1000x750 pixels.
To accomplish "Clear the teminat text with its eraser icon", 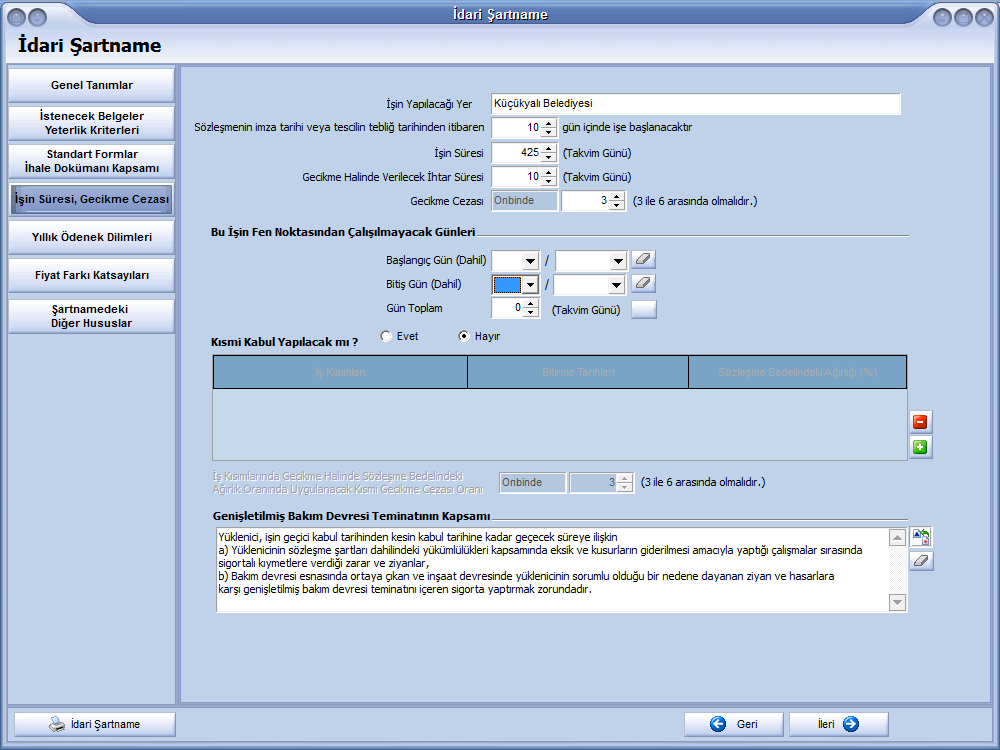I will tap(921, 561).
